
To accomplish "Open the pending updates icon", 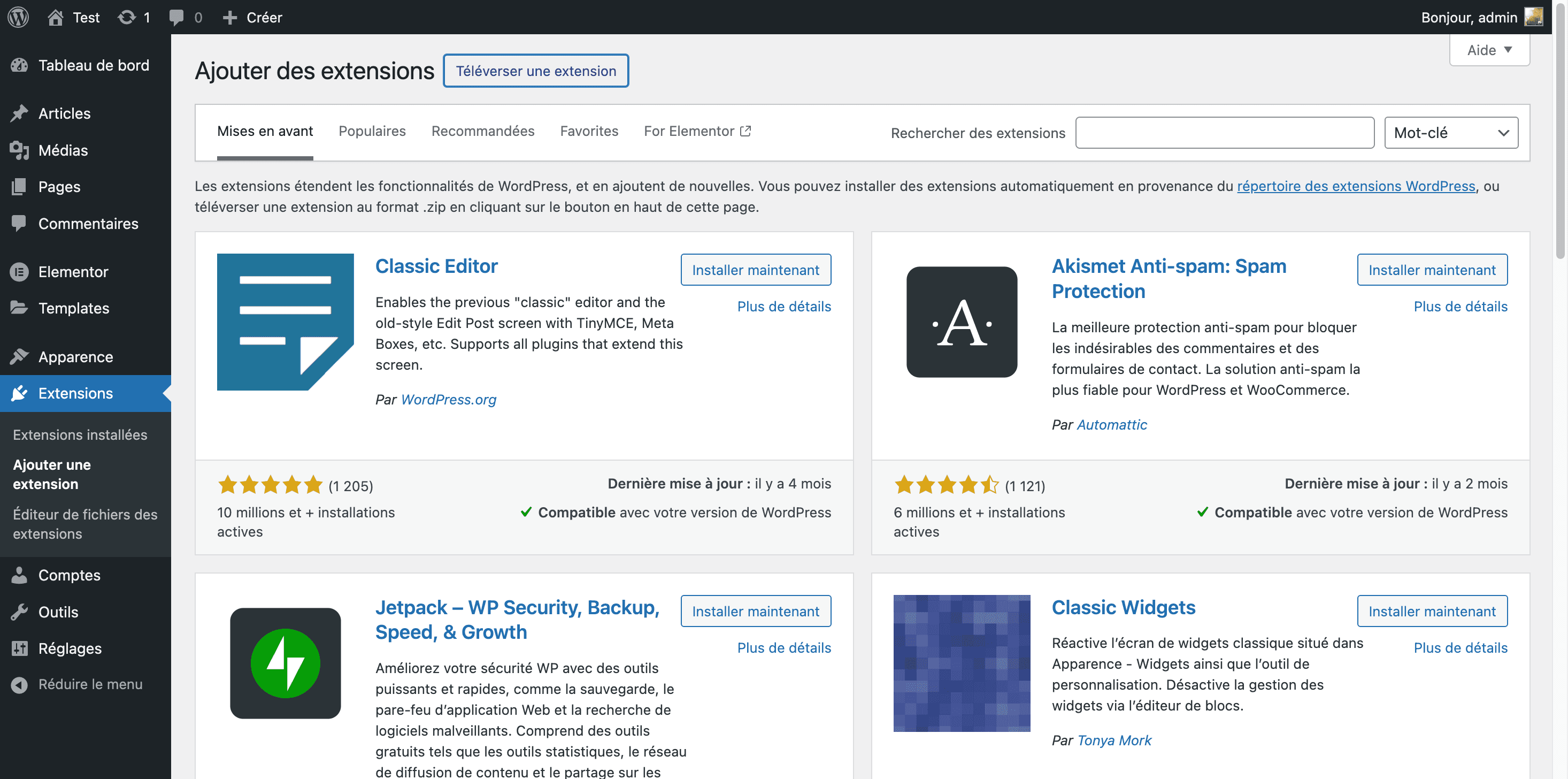I will coord(127,17).
